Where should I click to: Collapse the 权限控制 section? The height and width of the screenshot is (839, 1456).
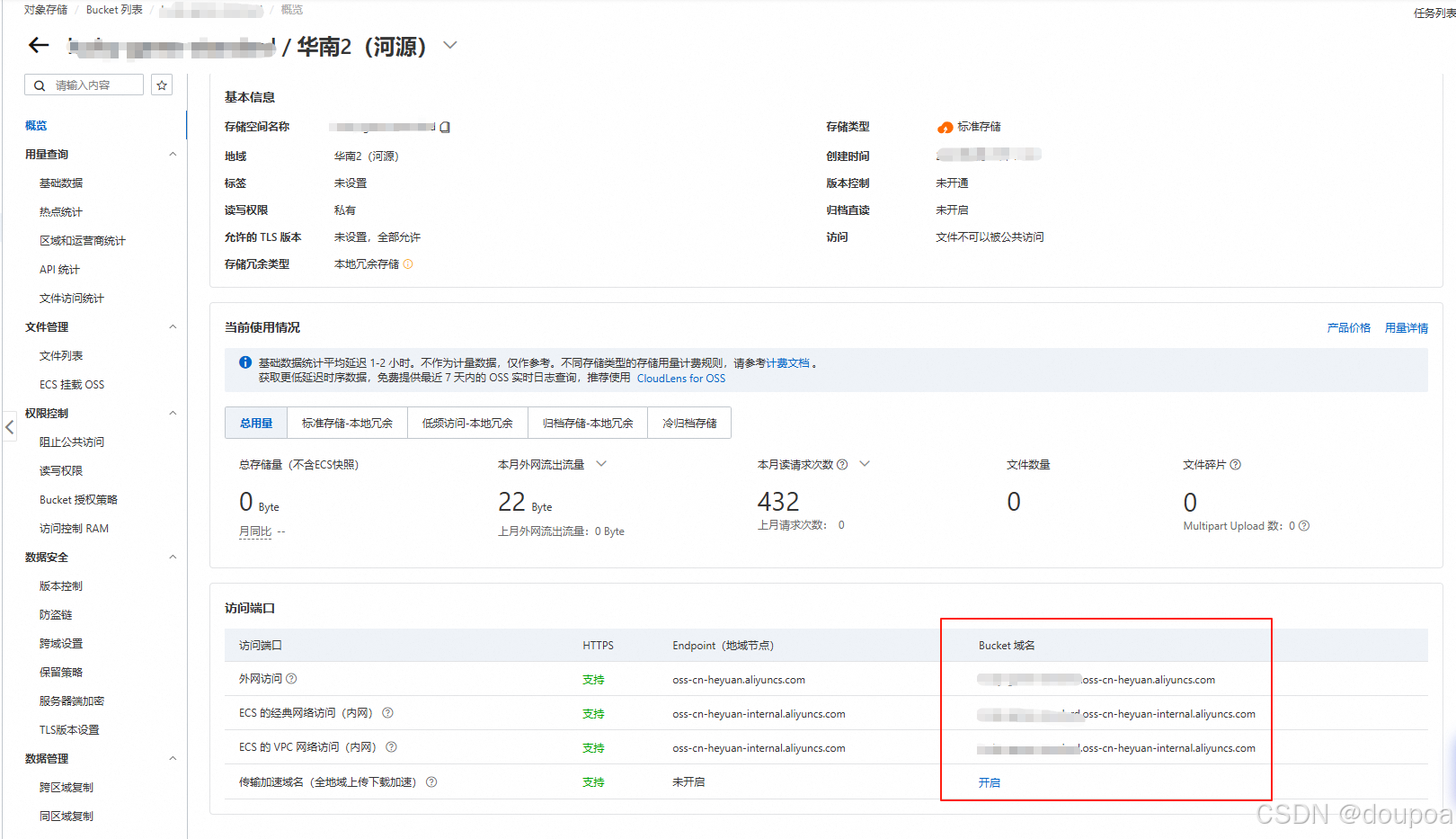tap(173, 414)
